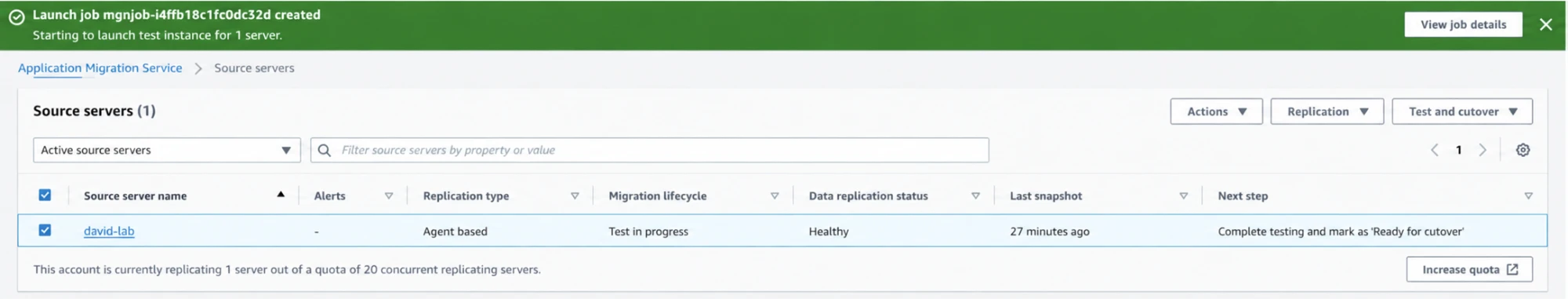Open the table preferences gear icon
Viewport: 1568px width, 299px height.
[x=1523, y=150]
